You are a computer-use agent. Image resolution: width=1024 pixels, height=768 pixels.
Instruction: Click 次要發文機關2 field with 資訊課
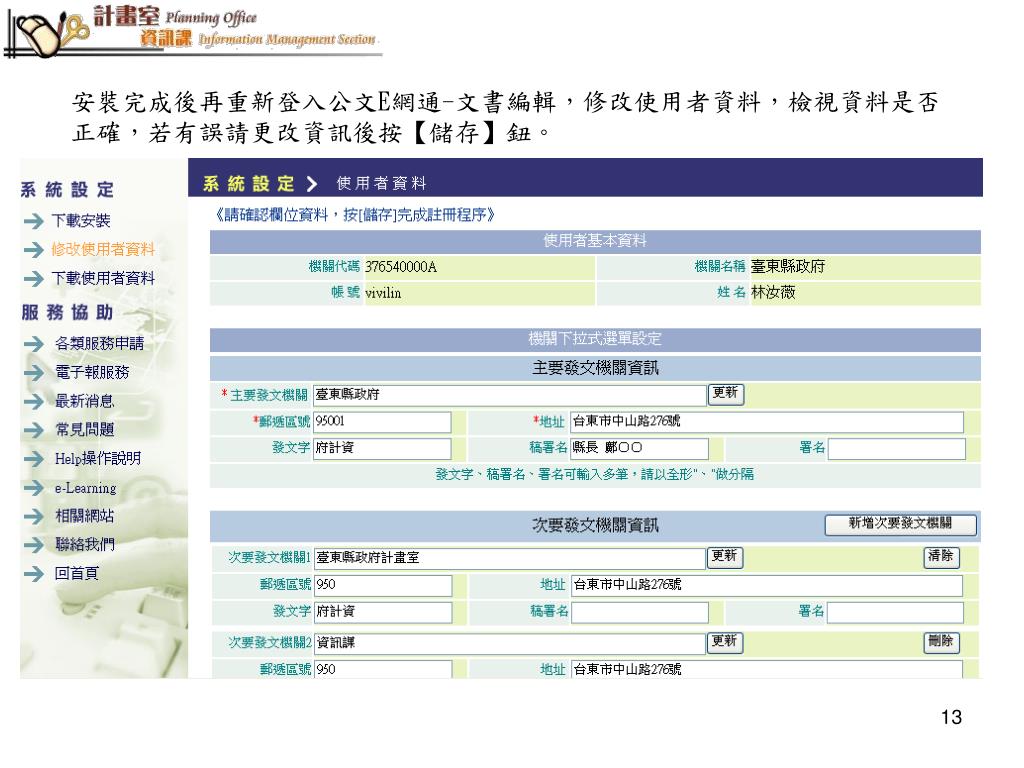click(509, 643)
